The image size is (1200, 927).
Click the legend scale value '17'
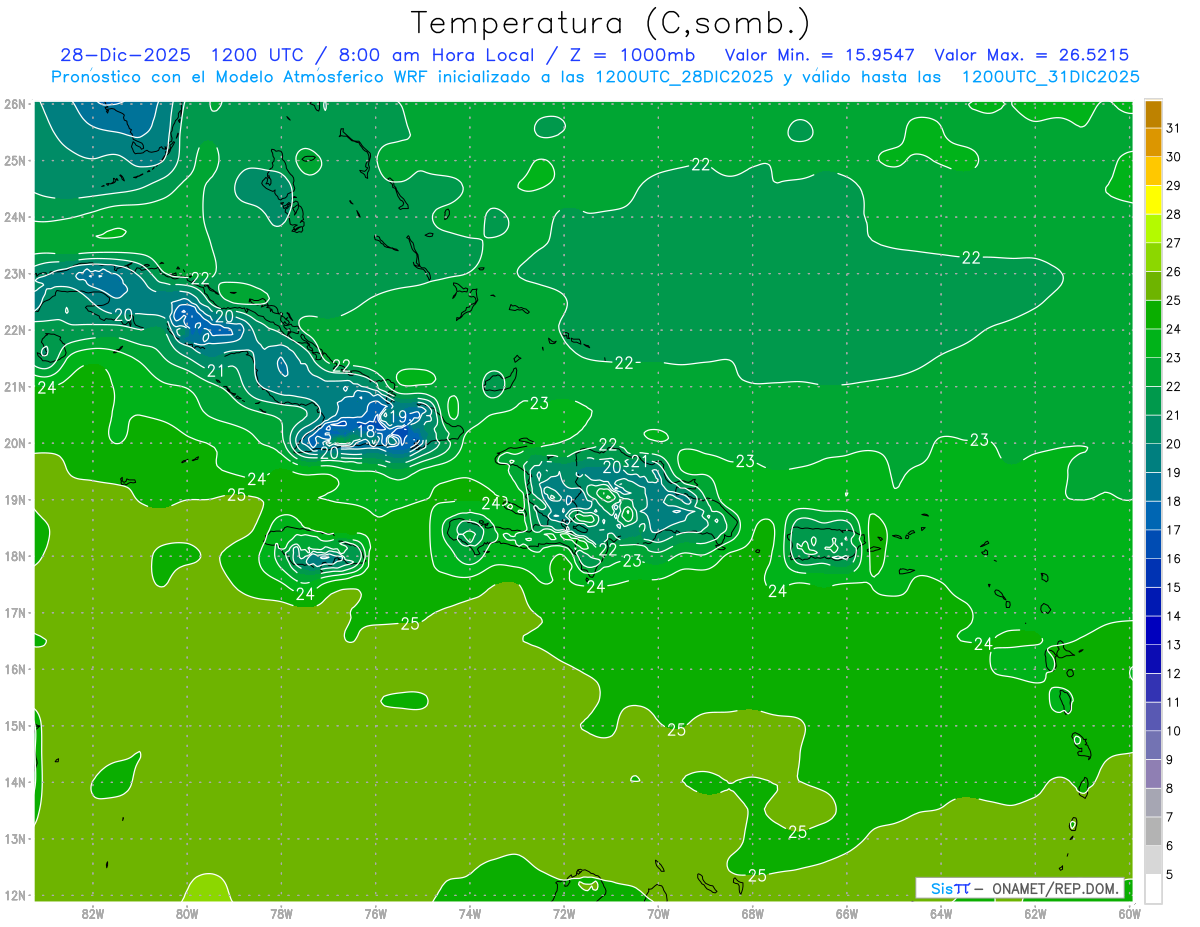coord(1173,530)
